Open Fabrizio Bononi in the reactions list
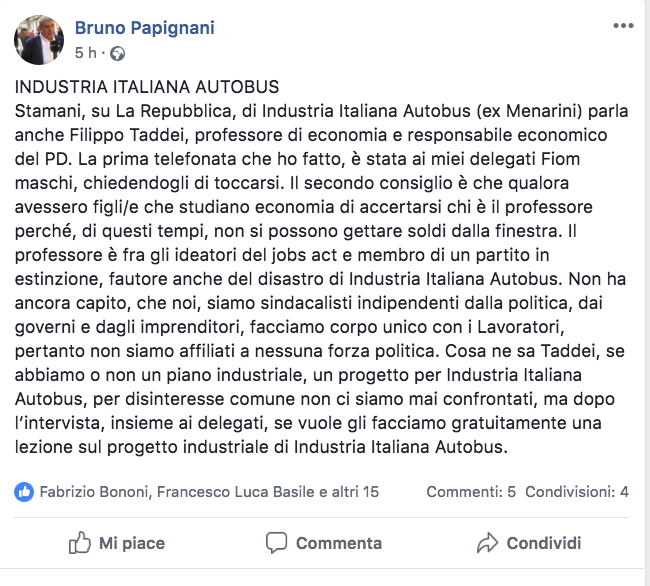Viewport: 650px width, 586px height. 96,492
